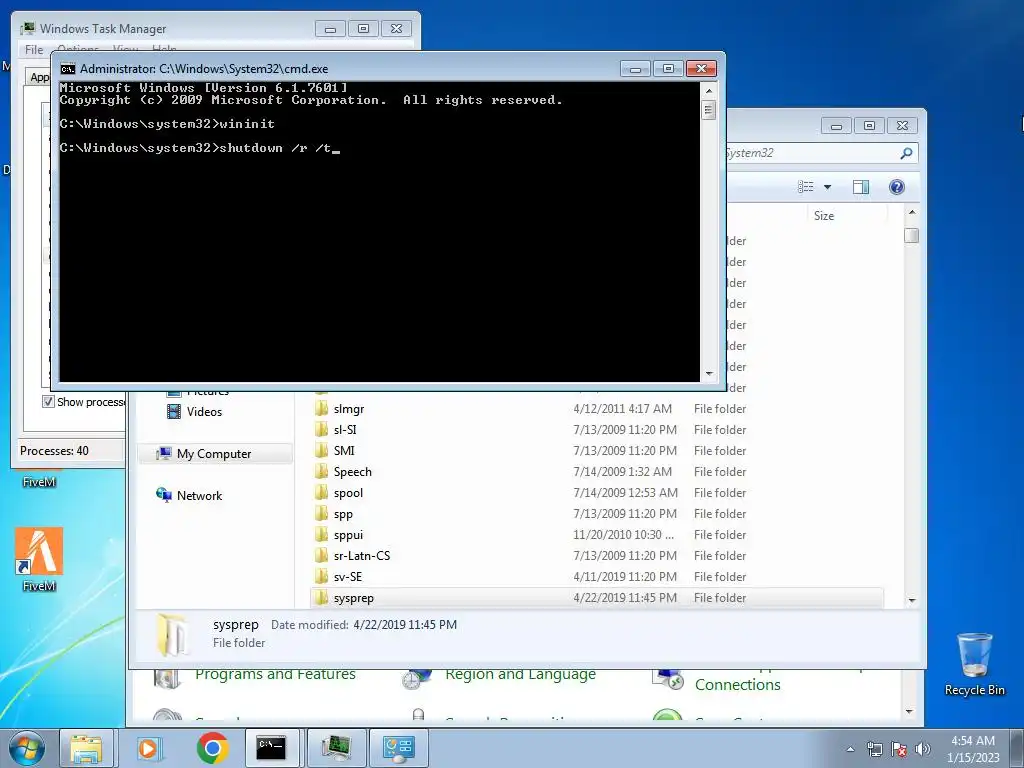Click Explorer file list scroll down arrow
The width and height of the screenshot is (1024, 768).
912,600
